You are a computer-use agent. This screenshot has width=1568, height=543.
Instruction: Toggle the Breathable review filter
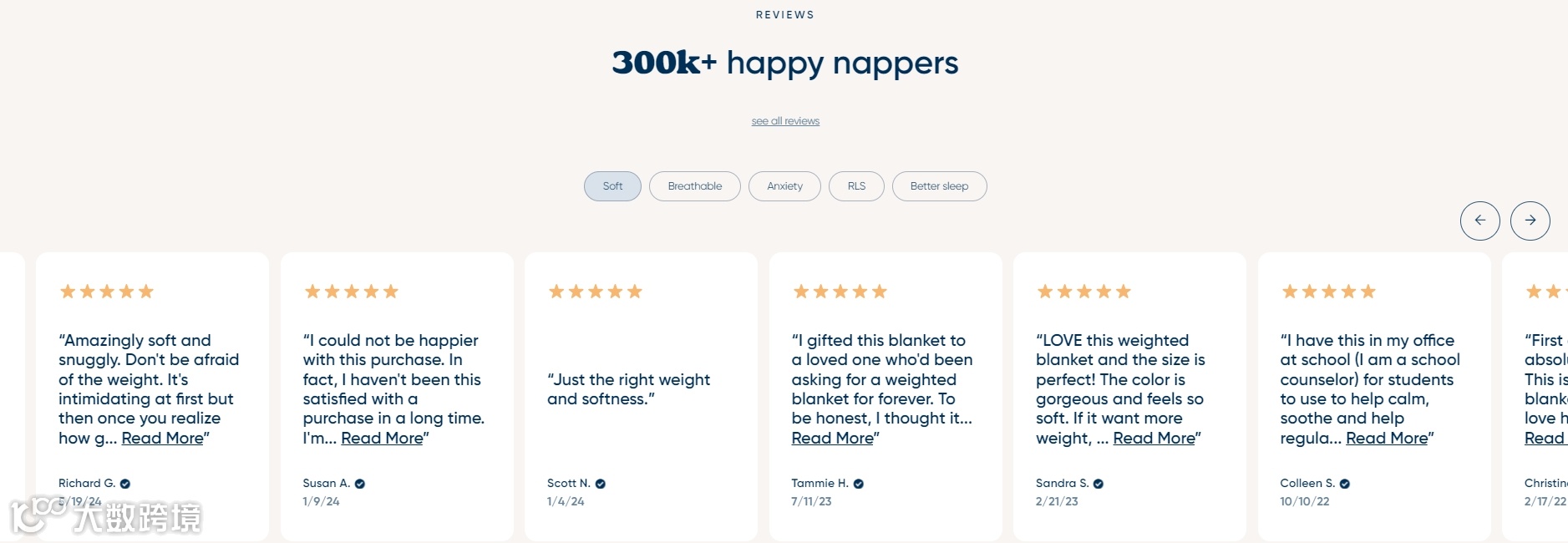pos(695,186)
